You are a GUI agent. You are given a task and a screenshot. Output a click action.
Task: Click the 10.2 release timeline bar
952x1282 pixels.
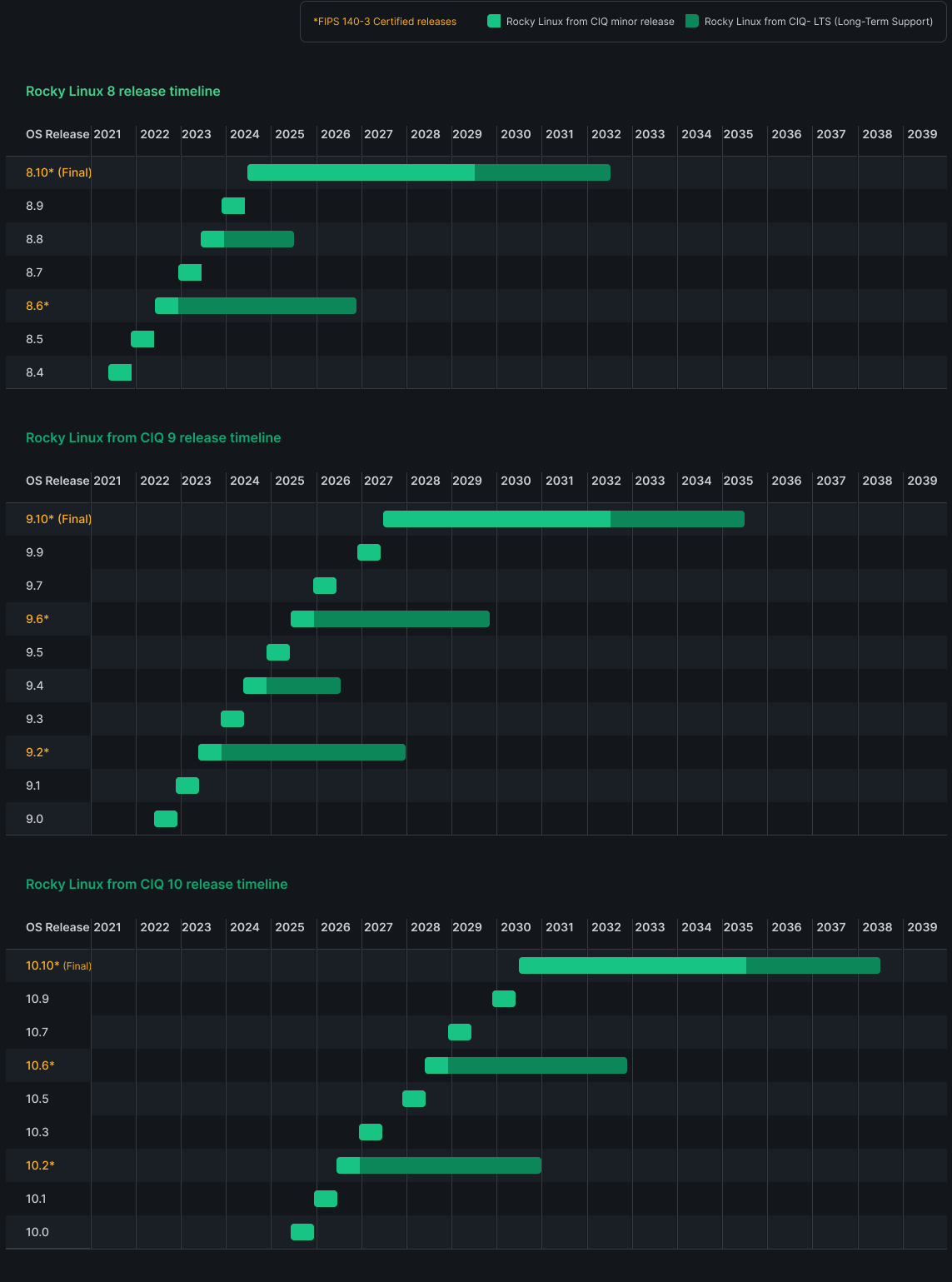(439, 1165)
